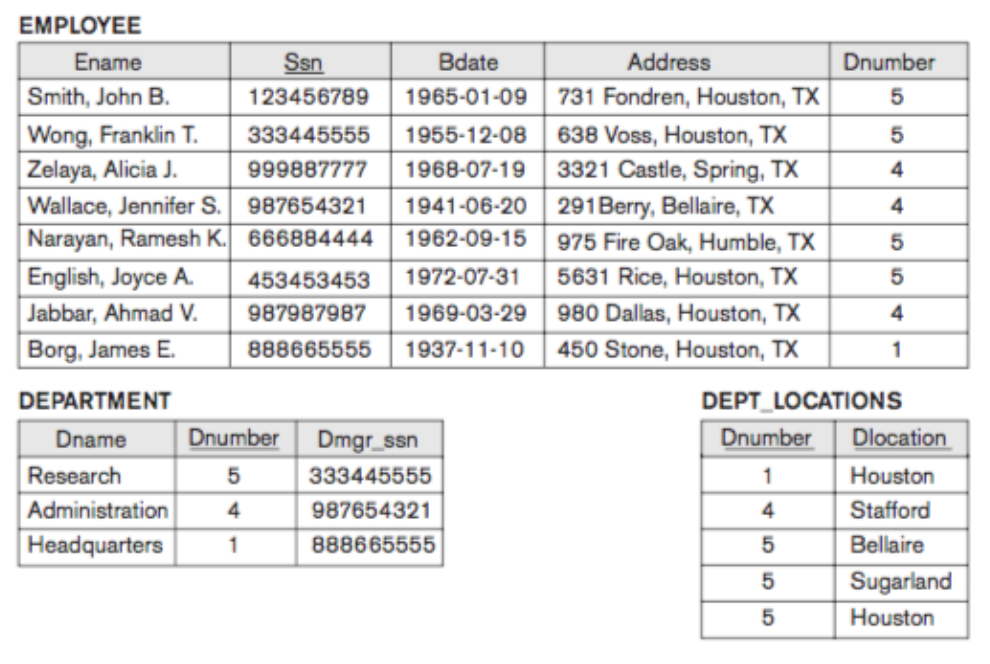Select the cell 'Smith, John B.'
The image size is (990, 664).
click(x=85, y=98)
